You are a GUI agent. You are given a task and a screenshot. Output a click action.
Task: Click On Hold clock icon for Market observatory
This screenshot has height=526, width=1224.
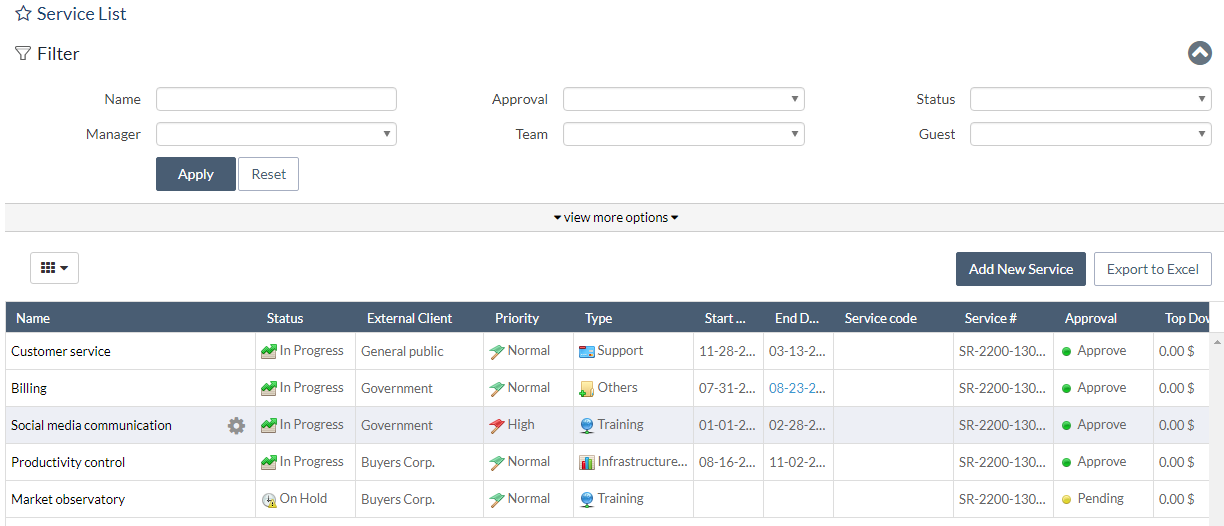(x=269, y=500)
